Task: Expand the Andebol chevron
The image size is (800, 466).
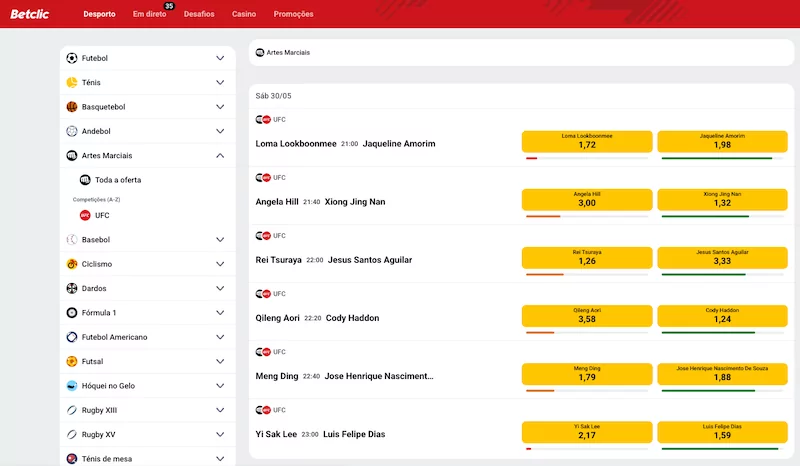Action: [220, 131]
